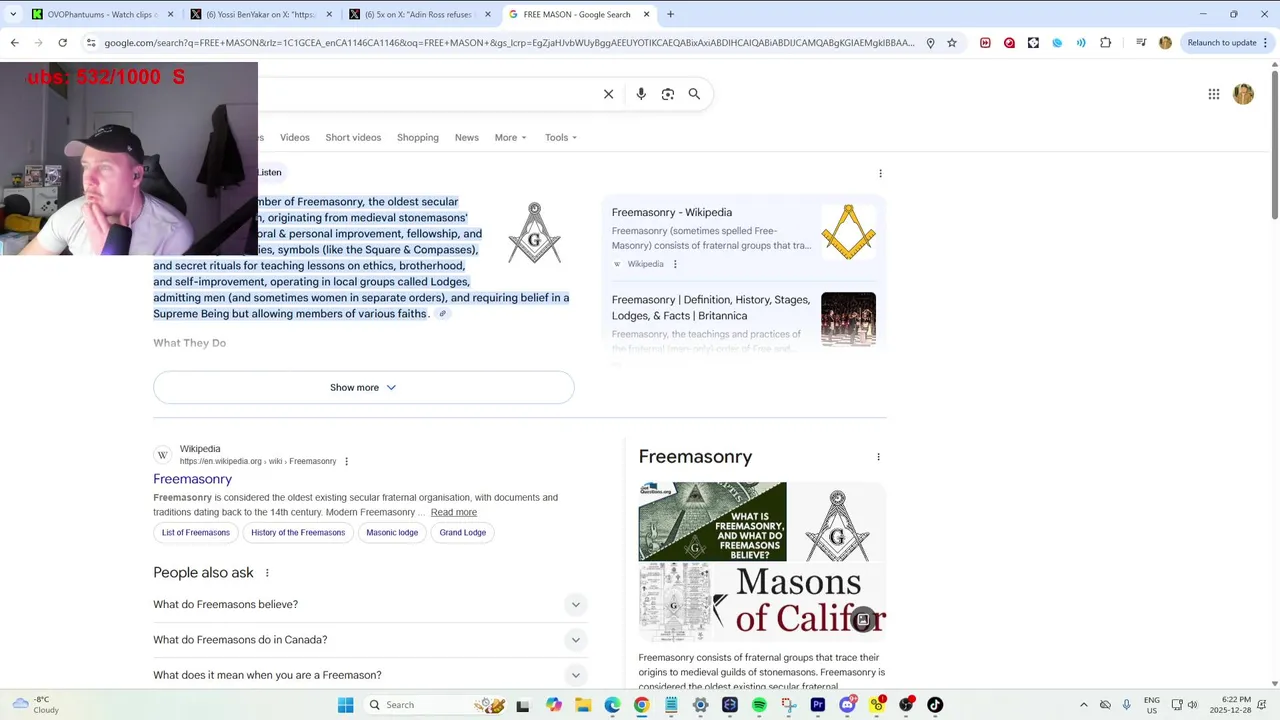The width and height of the screenshot is (1280, 720).
Task: Open Spotify from the taskbar
Action: click(759, 705)
